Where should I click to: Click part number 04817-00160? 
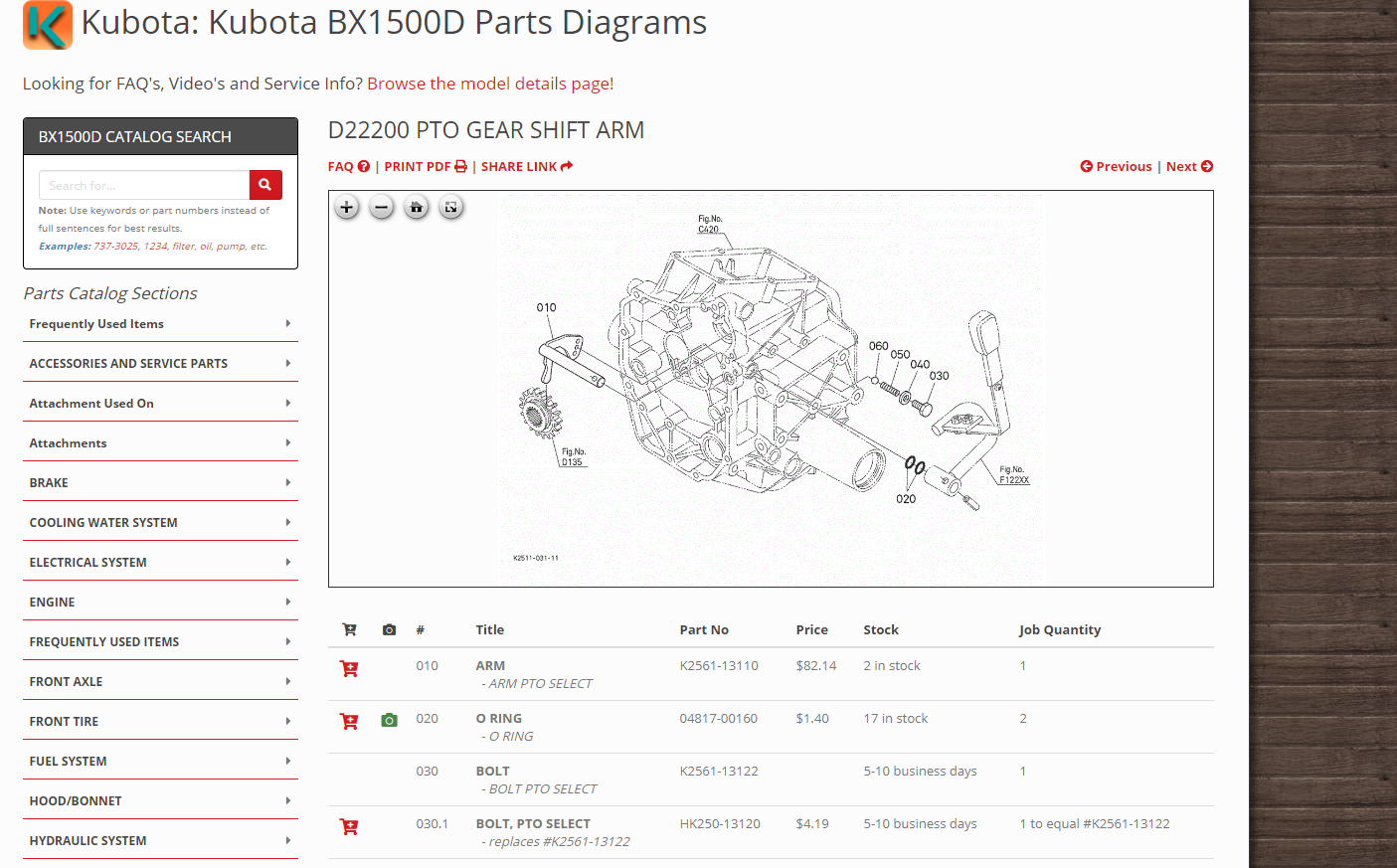[718, 718]
